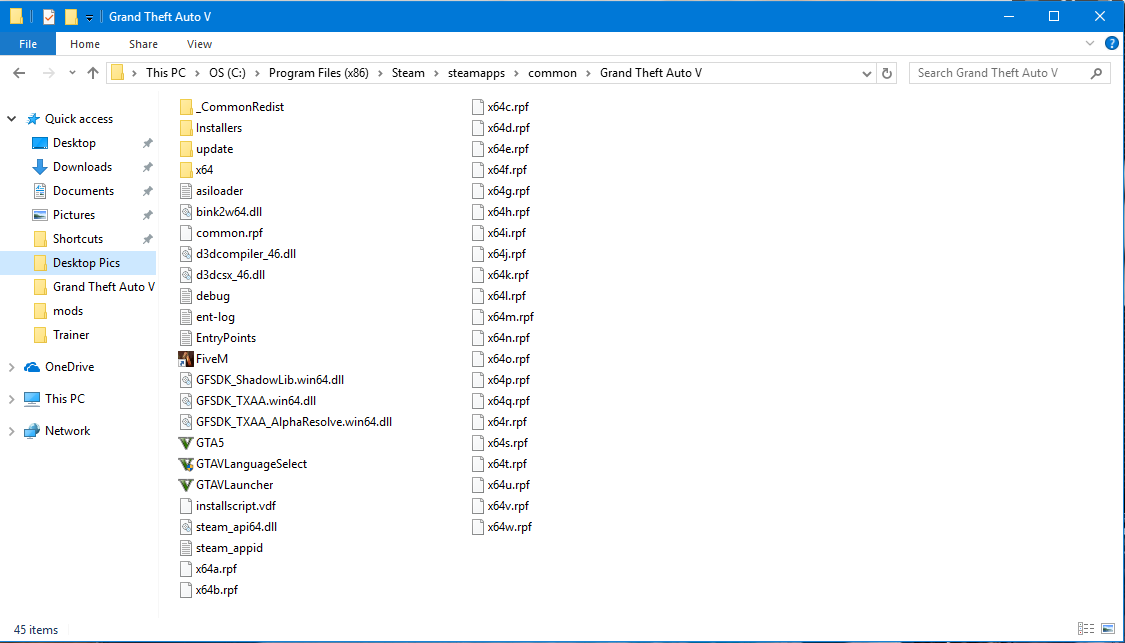
Task: Jump to OS (C:) in breadcrumb
Action: 227,73
